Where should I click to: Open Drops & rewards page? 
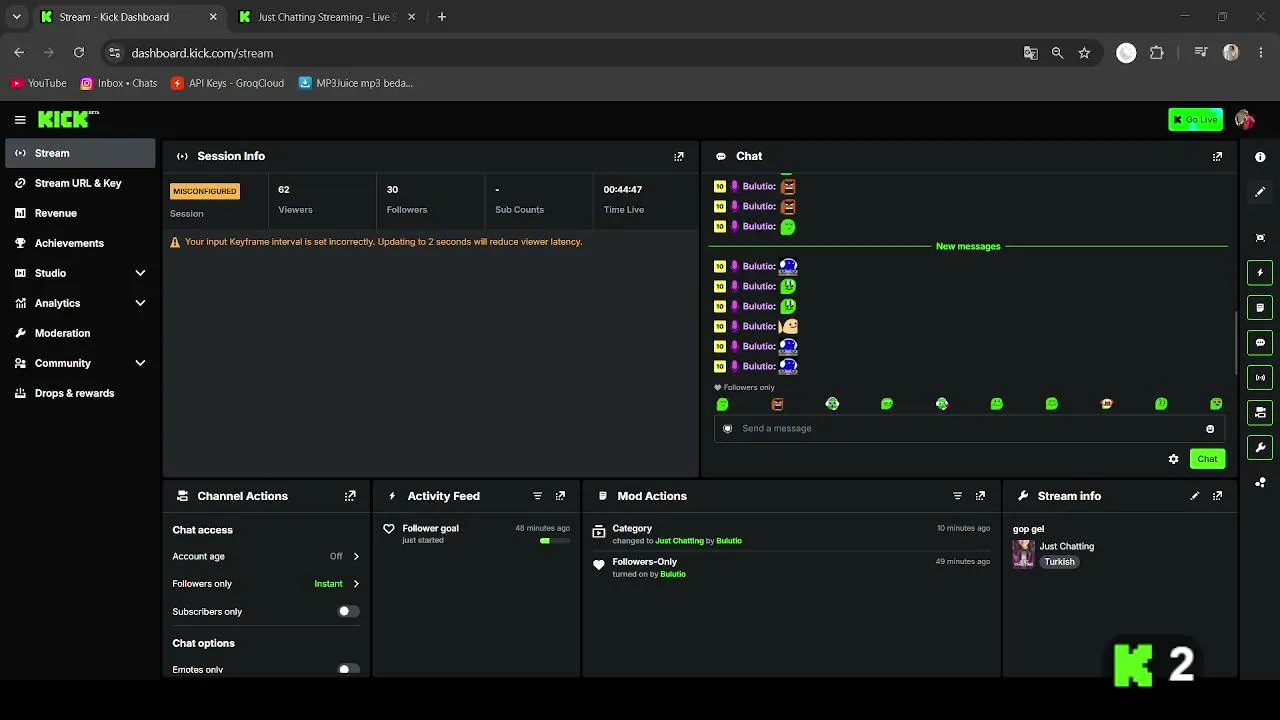pos(80,393)
